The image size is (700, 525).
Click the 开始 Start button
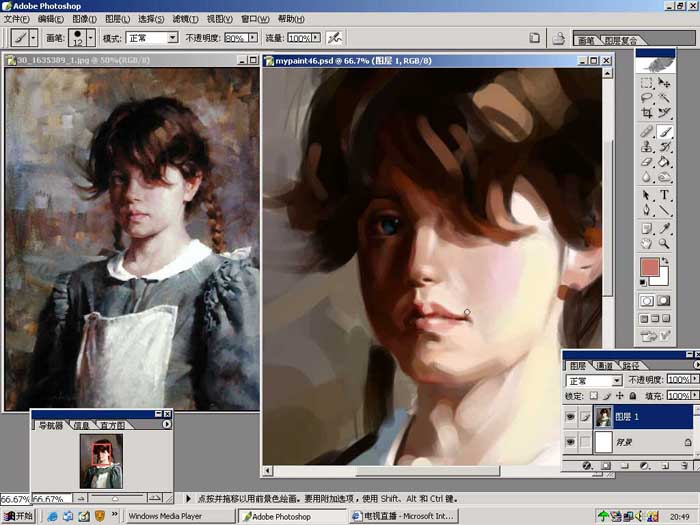(x=19, y=516)
